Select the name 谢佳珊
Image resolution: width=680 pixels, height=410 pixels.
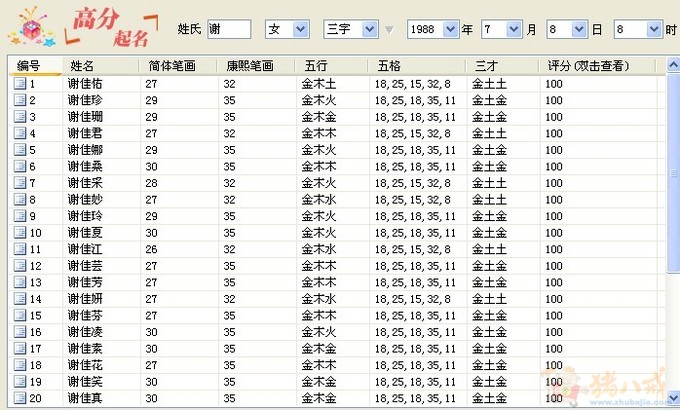click(x=85, y=116)
